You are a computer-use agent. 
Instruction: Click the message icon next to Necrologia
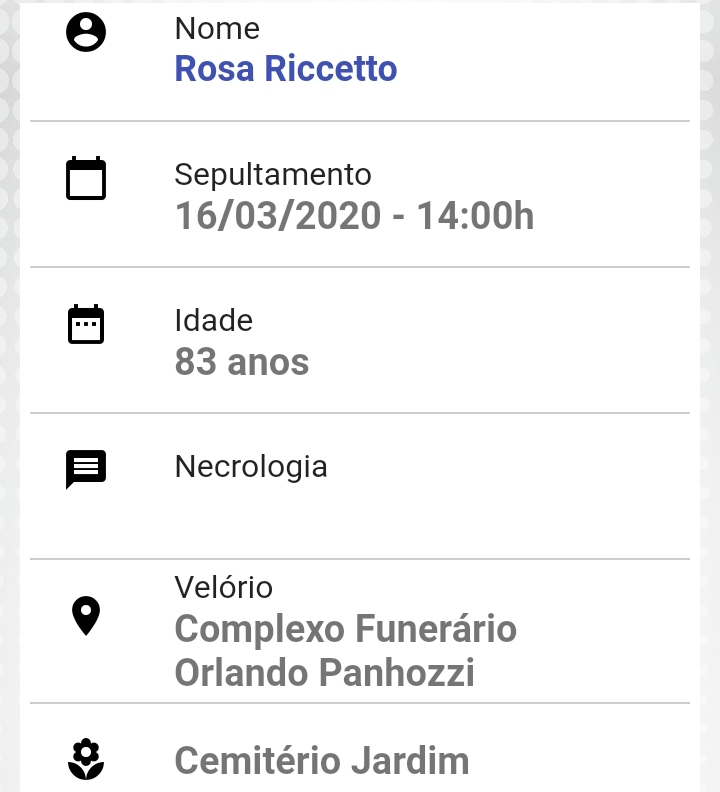(86, 469)
